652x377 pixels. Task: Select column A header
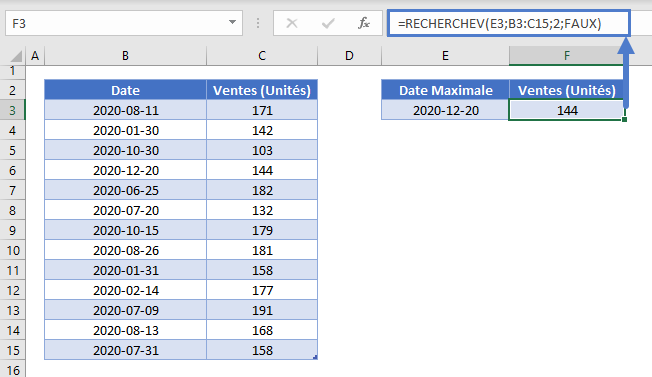(35, 56)
